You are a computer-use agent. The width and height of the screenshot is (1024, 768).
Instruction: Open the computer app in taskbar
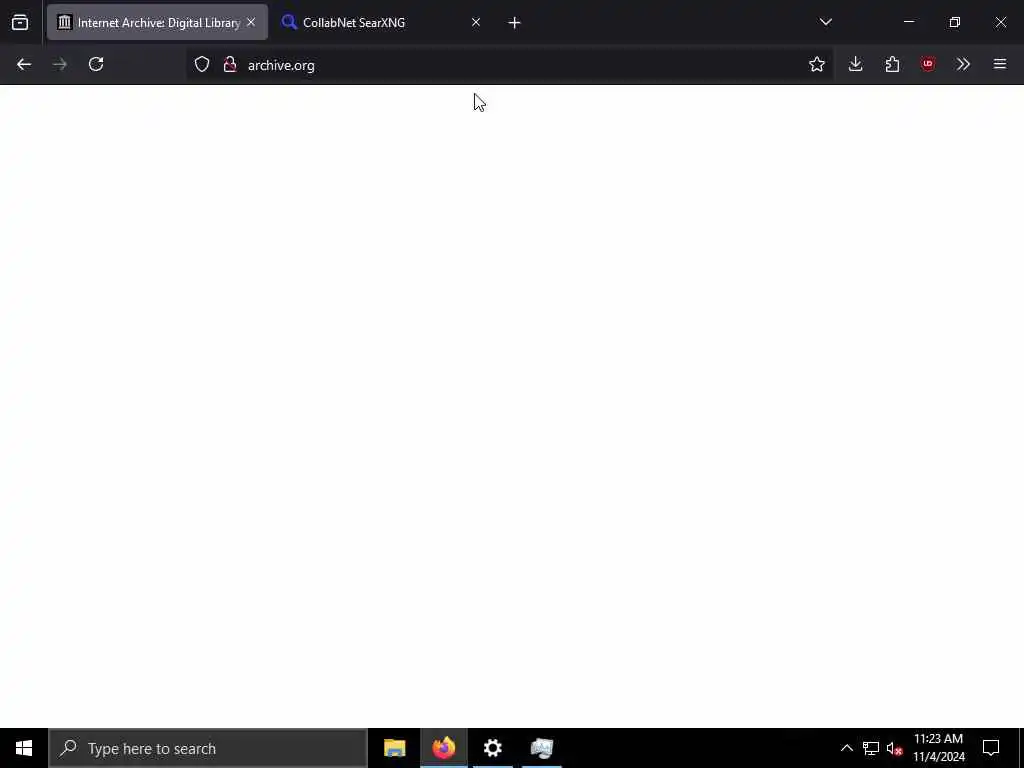point(541,748)
